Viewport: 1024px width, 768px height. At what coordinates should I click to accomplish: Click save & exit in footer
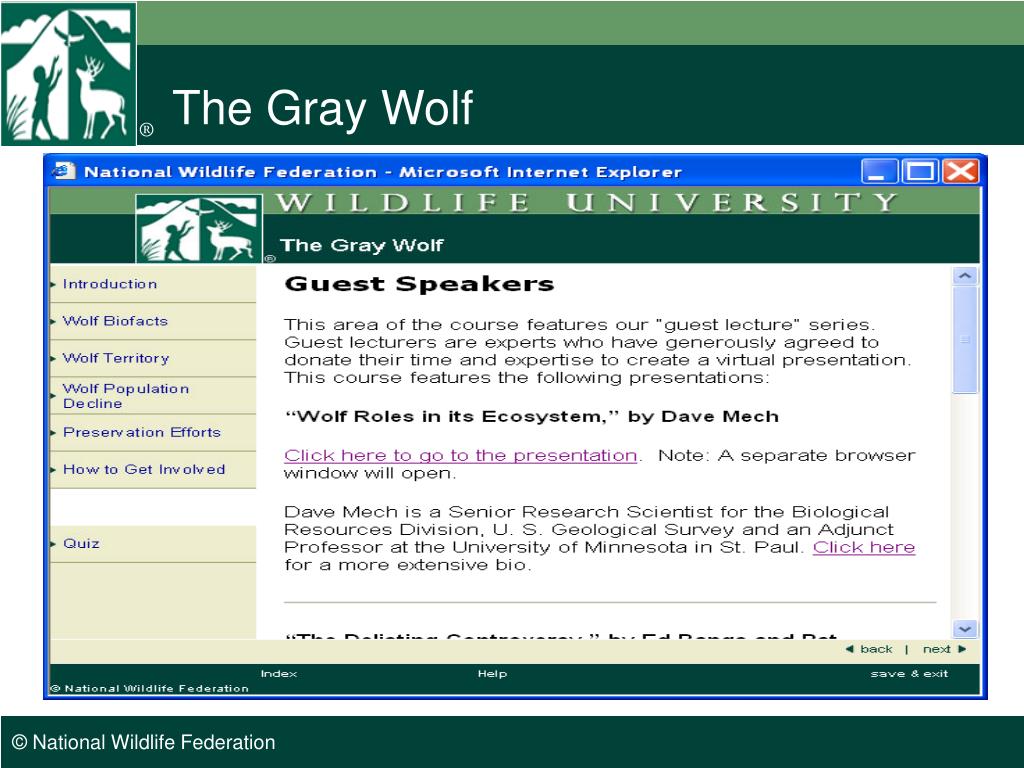[909, 674]
